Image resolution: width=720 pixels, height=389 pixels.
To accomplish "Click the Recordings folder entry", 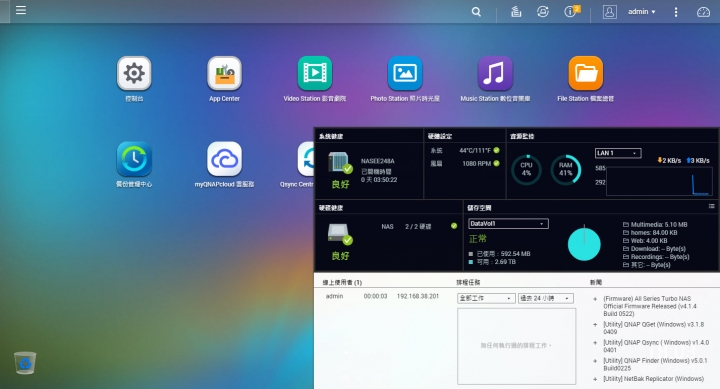I will coord(656,257).
